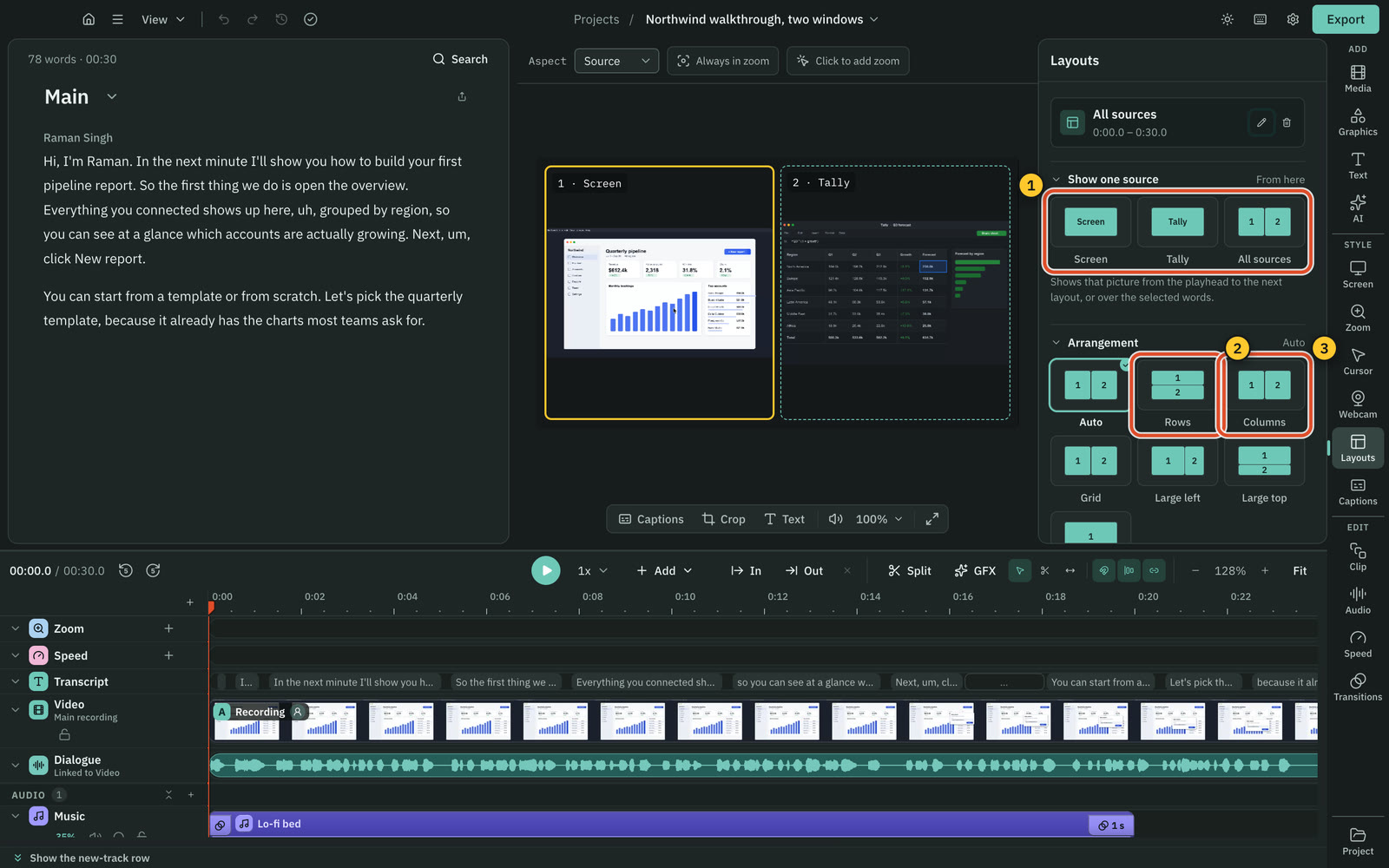Open the Graphics panel
1389x868 pixels.
pos(1358,122)
